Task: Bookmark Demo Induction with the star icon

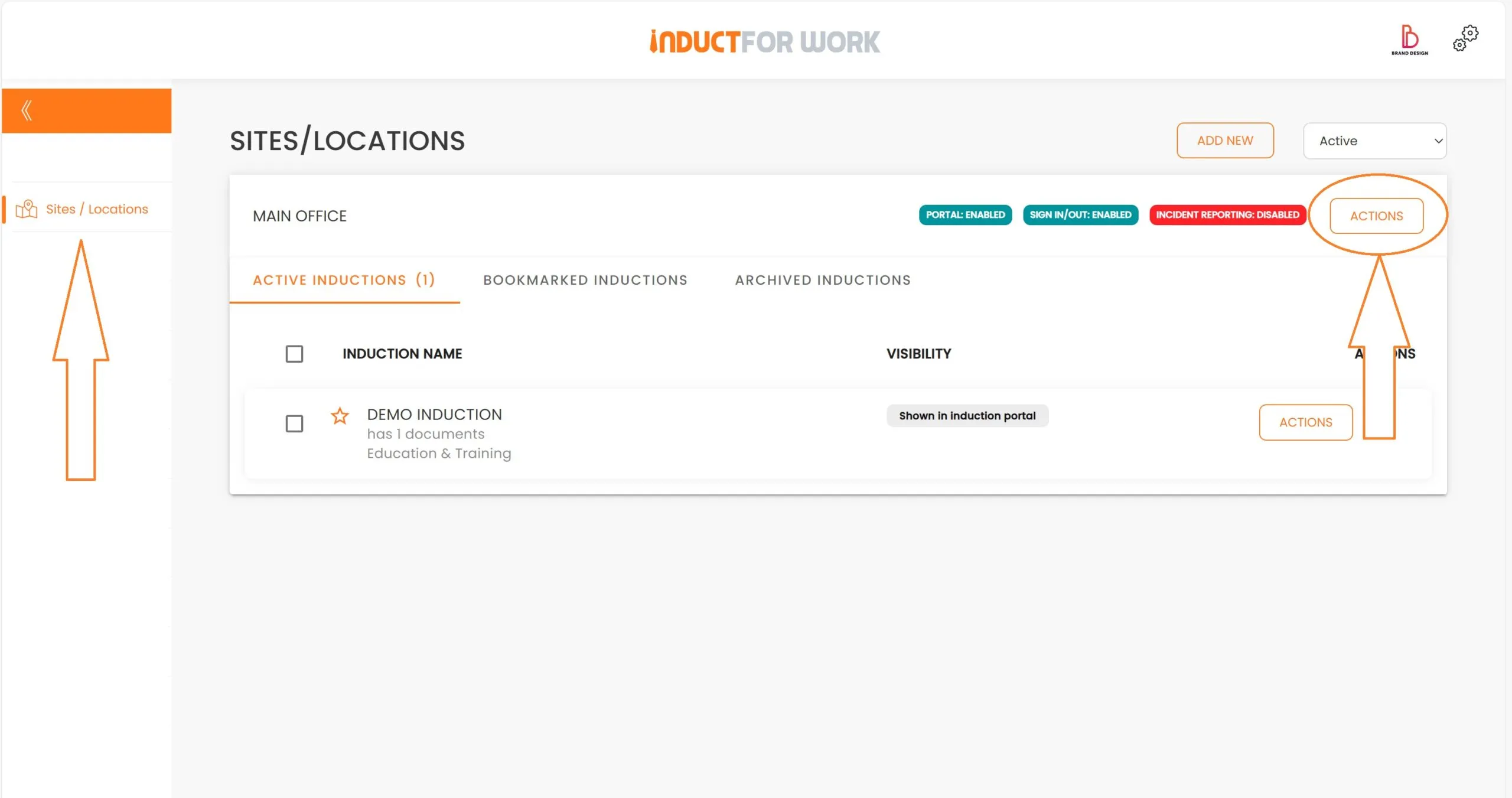Action: (x=340, y=416)
